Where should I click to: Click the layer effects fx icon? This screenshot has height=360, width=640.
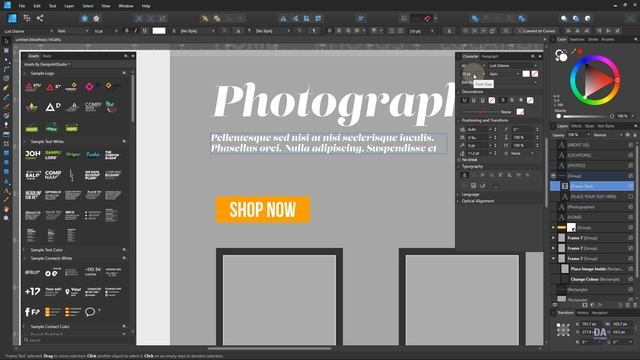tap(600, 305)
